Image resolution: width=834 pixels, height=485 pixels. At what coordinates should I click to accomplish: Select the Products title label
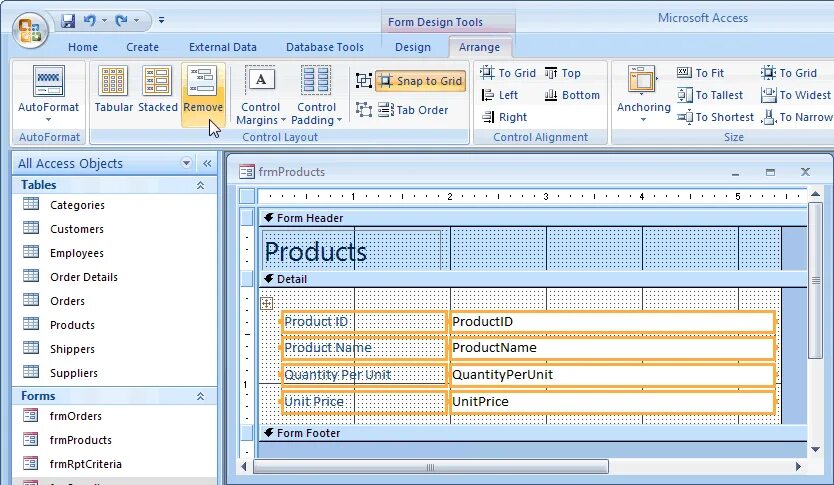click(352, 249)
